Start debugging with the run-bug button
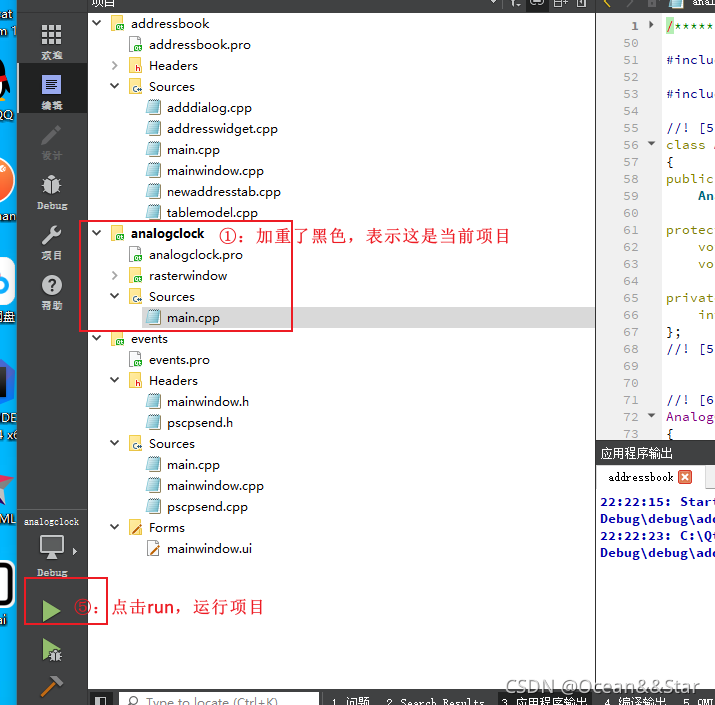This screenshot has width=715, height=705. point(52,650)
